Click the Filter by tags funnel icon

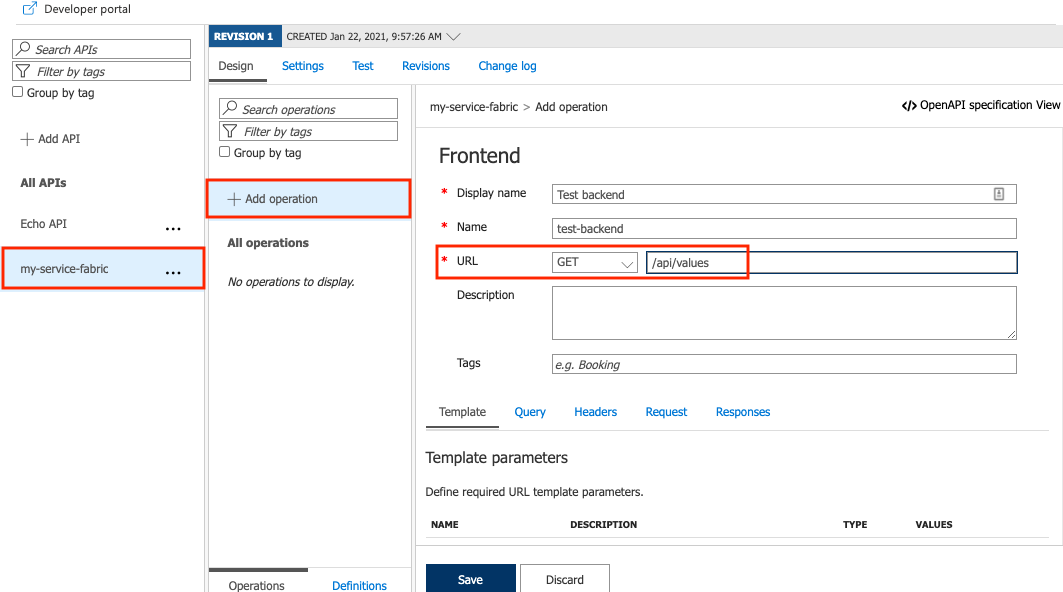click(x=23, y=70)
